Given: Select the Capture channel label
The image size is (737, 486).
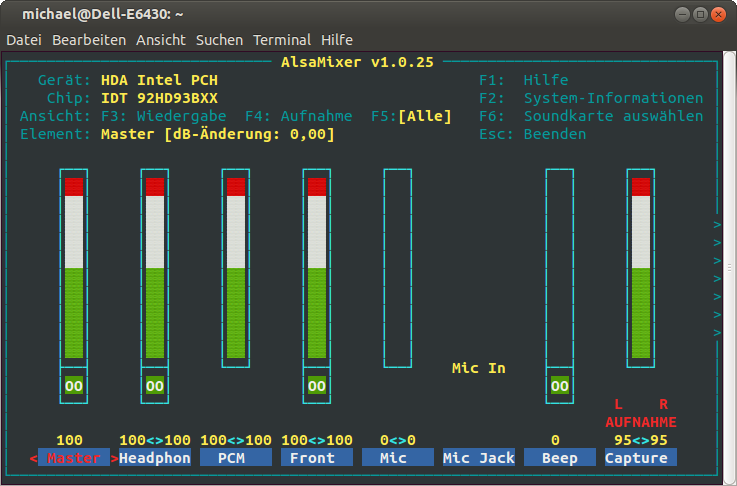Looking at the screenshot, I should [641, 458].
